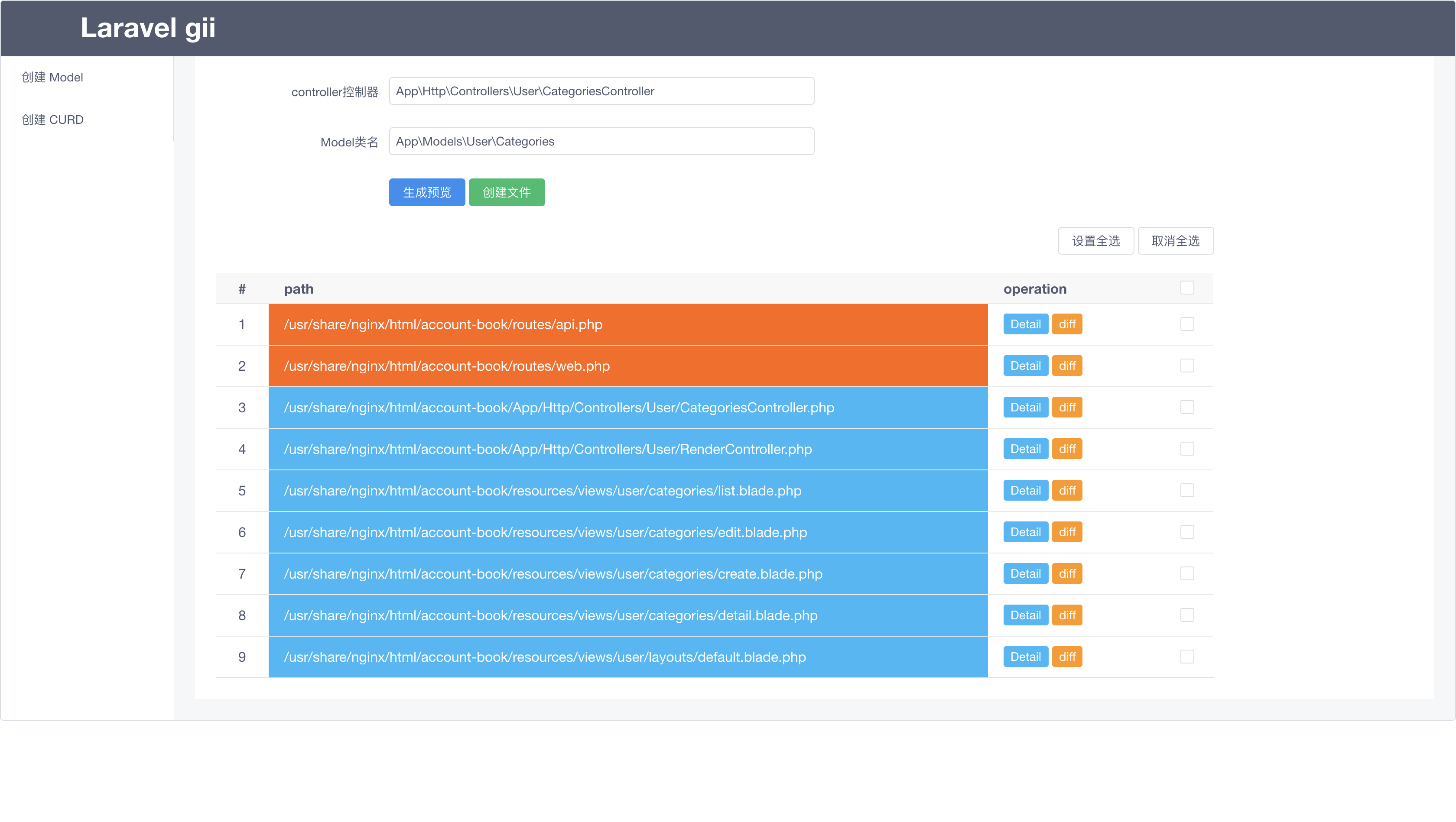The height and width of the screenshot is (822, 1456).
Task: Show diff for edit.blade.php
Action: click(1066, 532)
